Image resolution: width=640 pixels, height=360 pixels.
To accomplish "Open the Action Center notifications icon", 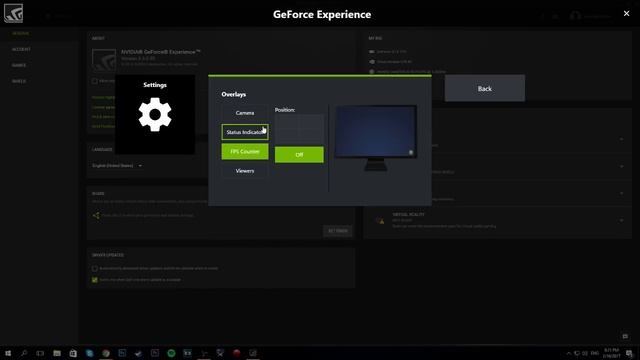I will coord(629,353).
